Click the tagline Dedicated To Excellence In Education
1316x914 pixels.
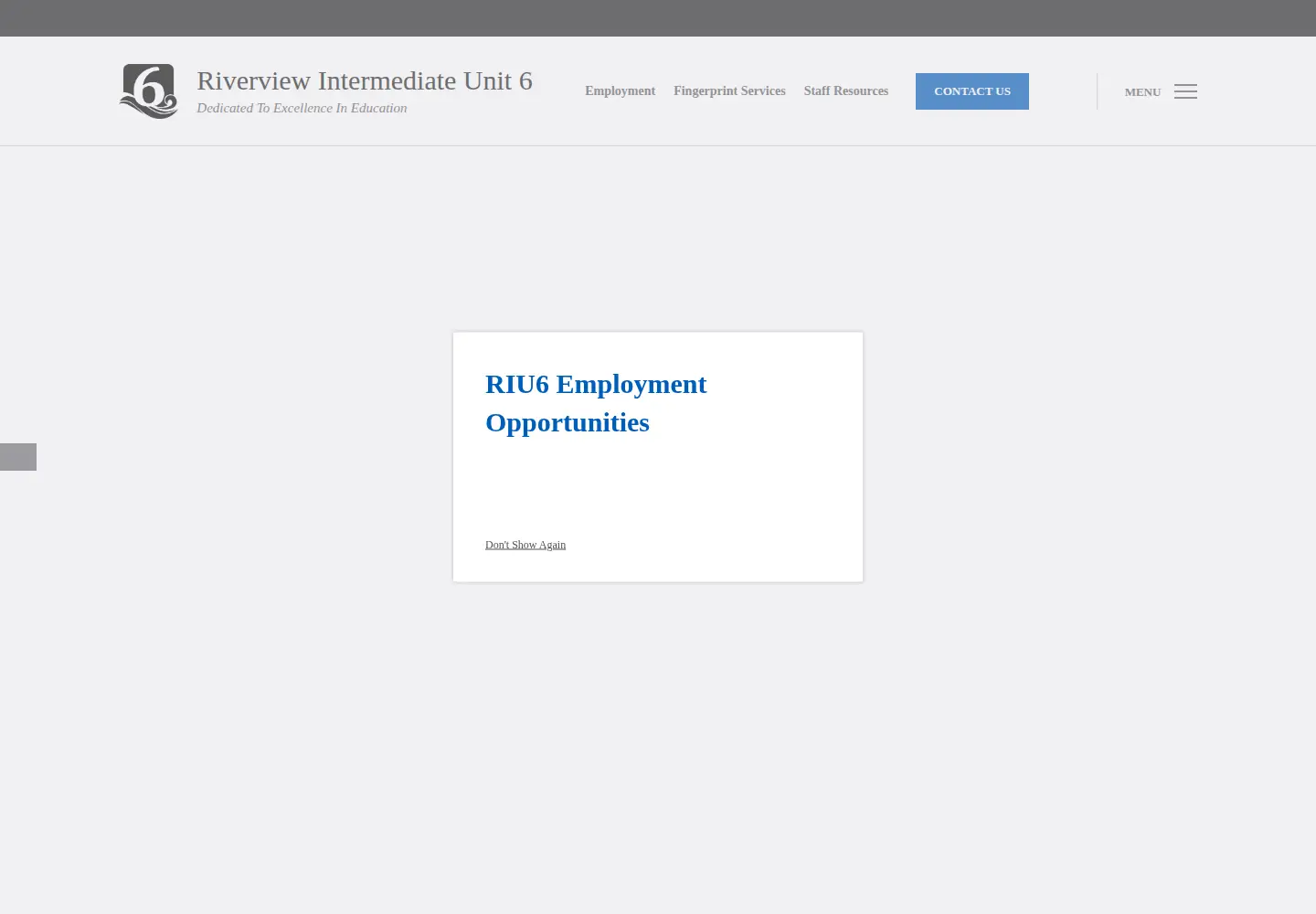[x=302, y=108]
